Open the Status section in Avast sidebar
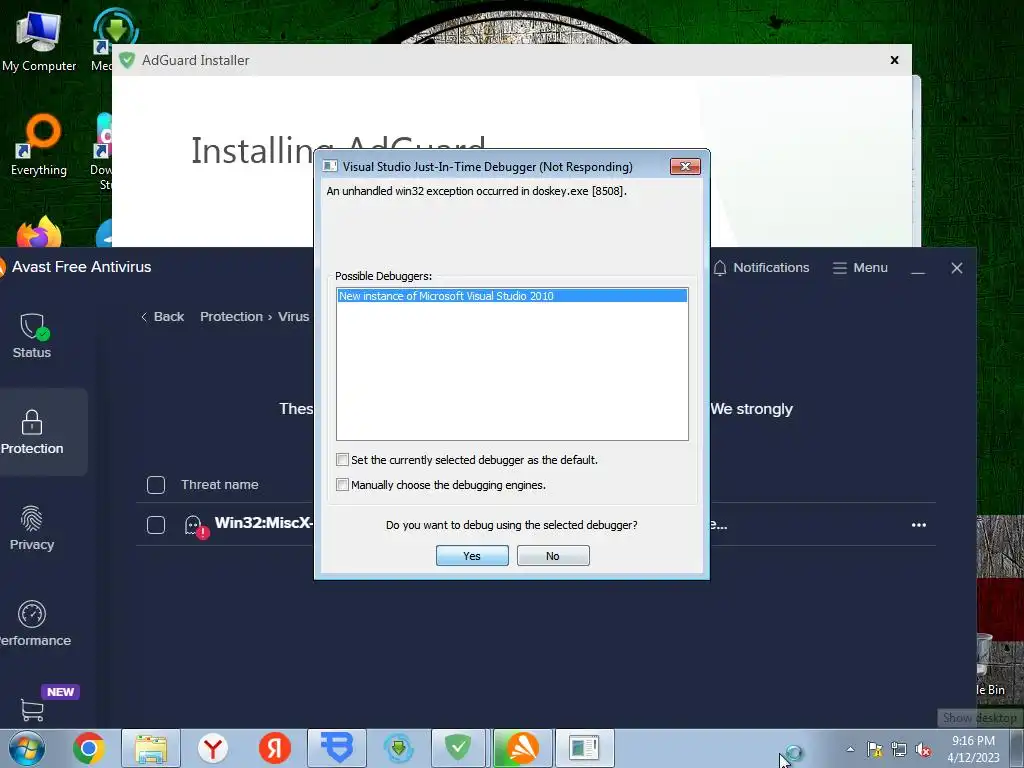The width and height of the screenshot is (1024, 768). [32, 336]
